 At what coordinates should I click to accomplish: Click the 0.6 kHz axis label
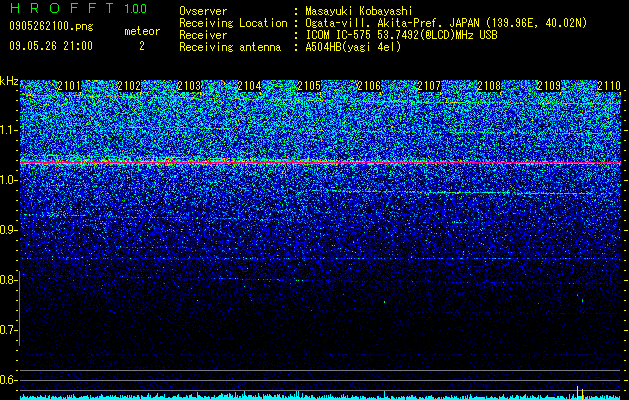point(9,380)
